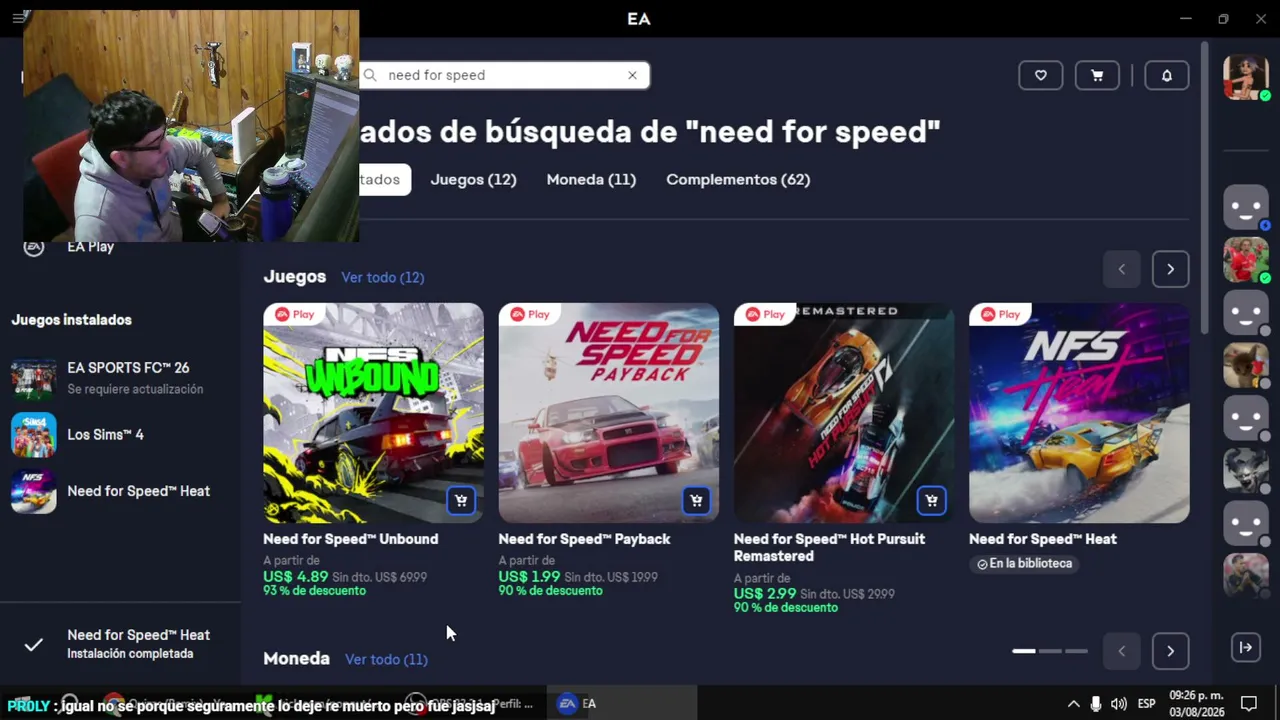Show the next page of Moneda results
Viewport: 1280px width, 720px height.
1170,651
